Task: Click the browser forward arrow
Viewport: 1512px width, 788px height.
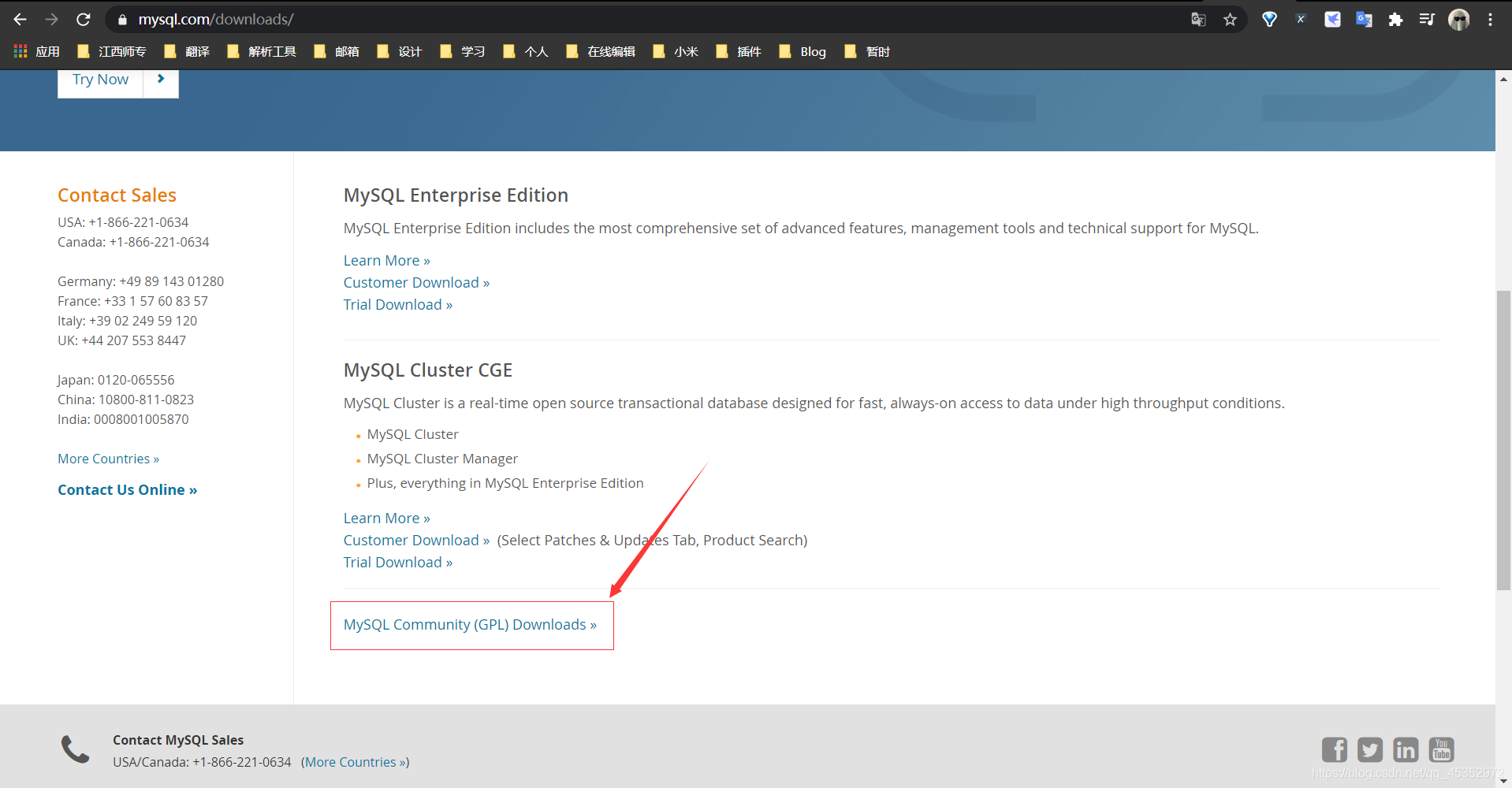Action: pyautogui.click(x=52, y=20)
